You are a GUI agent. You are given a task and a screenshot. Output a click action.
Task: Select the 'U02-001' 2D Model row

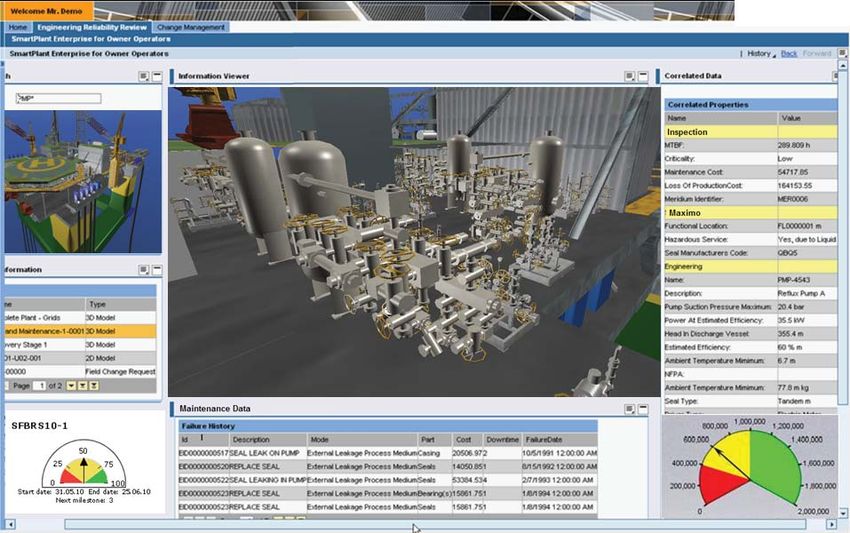[x=80, y=358]
